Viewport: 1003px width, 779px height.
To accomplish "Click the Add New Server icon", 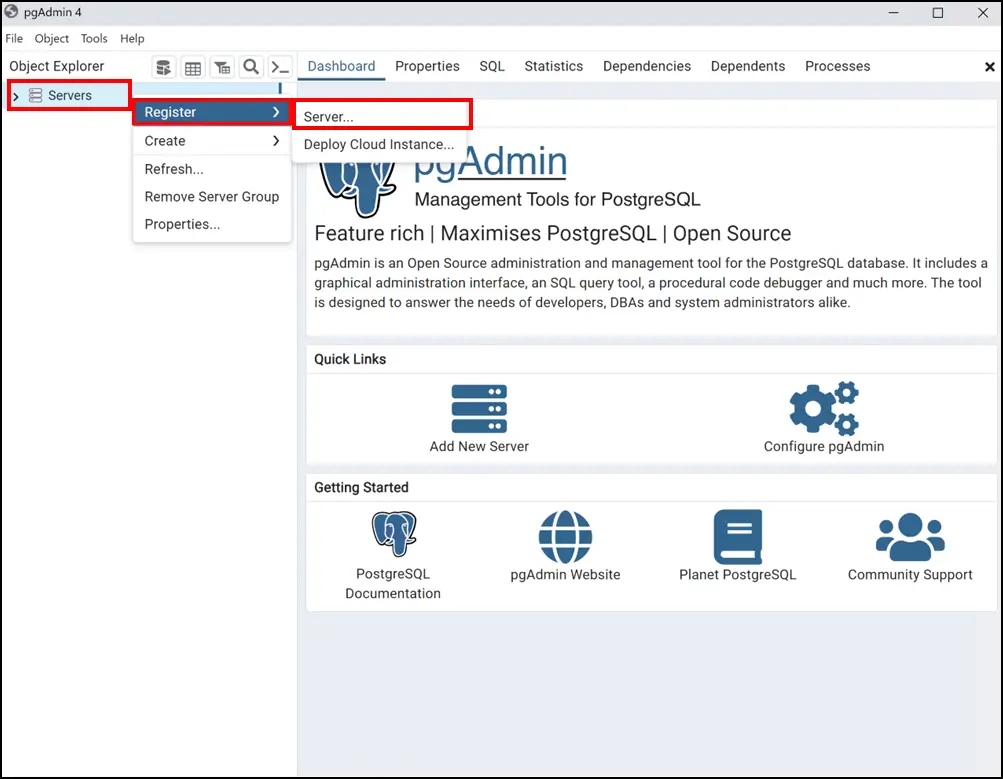I will 479,409.
